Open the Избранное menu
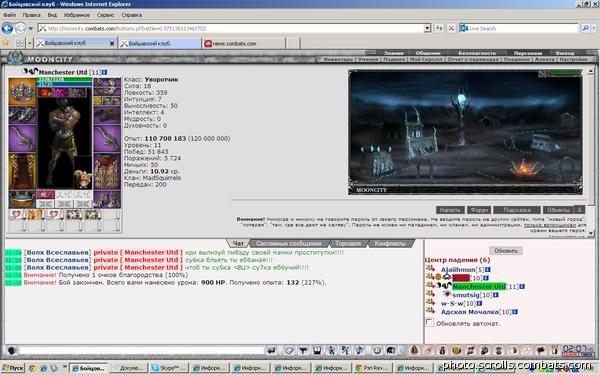The height and width of the screenshot is (375, 600). (77, 15)
